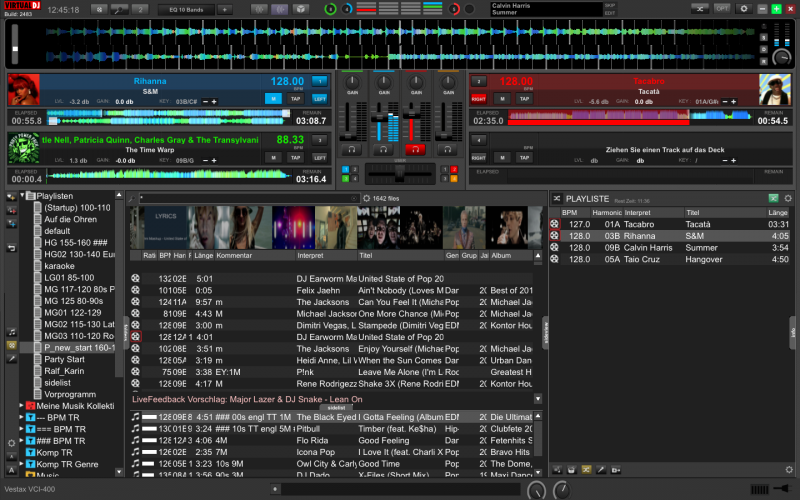The height and width of the screenshot is (500, 800).
Task: Open the gear icon in the left sidebar
Action: 11,443
